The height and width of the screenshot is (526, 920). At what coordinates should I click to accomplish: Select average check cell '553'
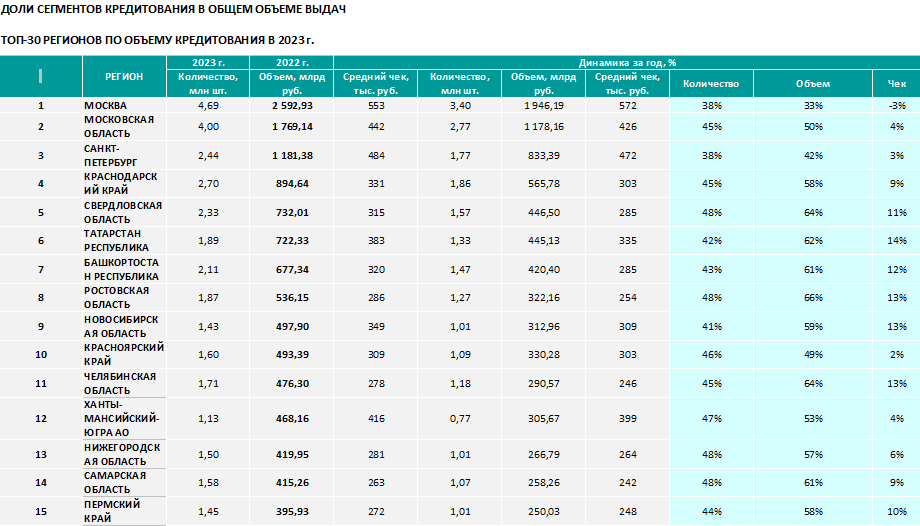[x=376, y=106]
